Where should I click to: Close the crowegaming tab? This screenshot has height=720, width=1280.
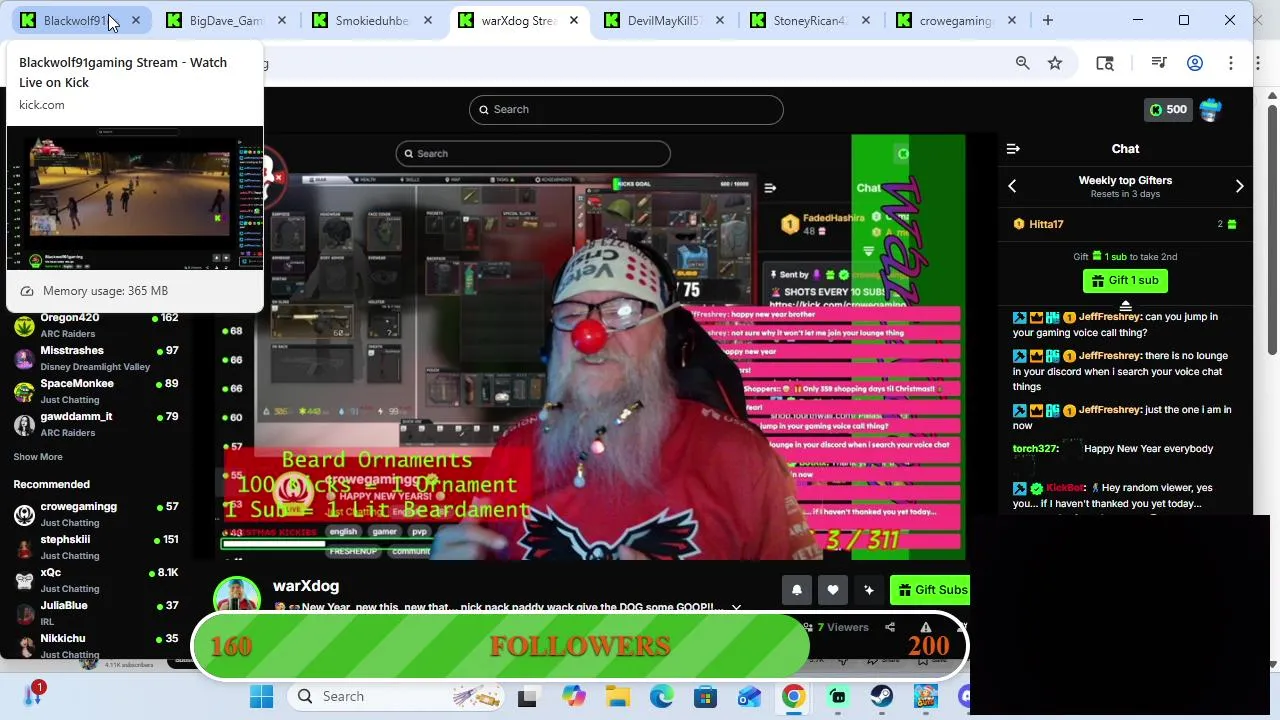click(1012, 20)
